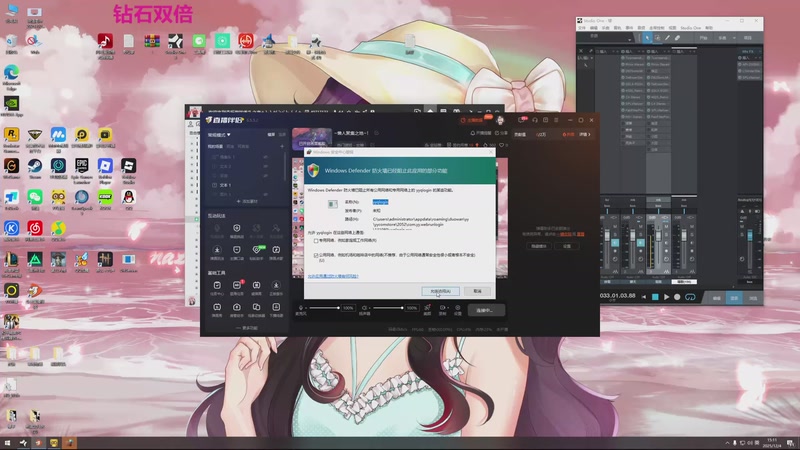Open the Rockstar Games Launcher shortcut
Screen dimensions: 800x450
click(11, 139)
